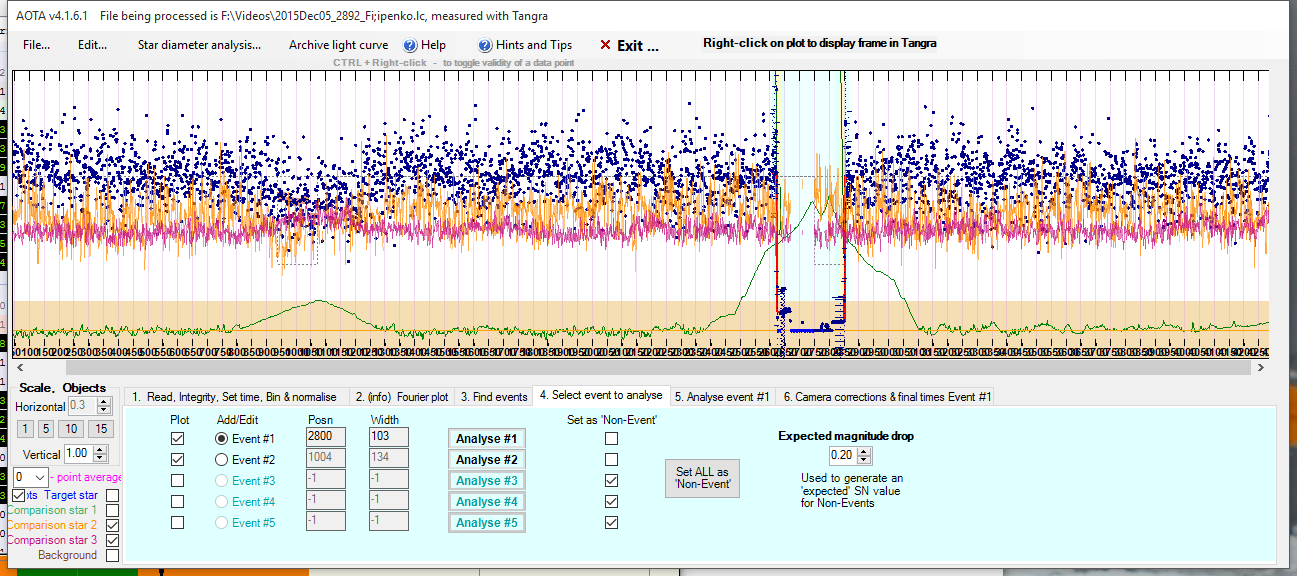This screenshot has height=576, width=1297.
Task: Mark Event #2 as Non-Event checkbox
Action: pos(611,460)
